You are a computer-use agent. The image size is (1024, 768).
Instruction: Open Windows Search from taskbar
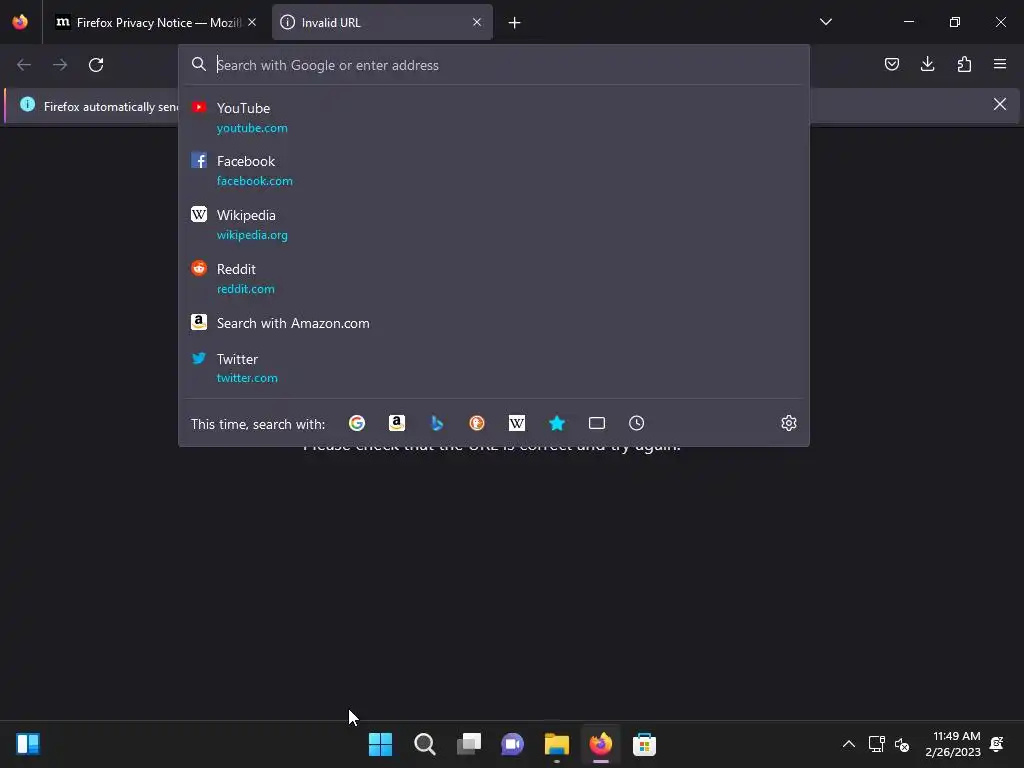[424, 744]
